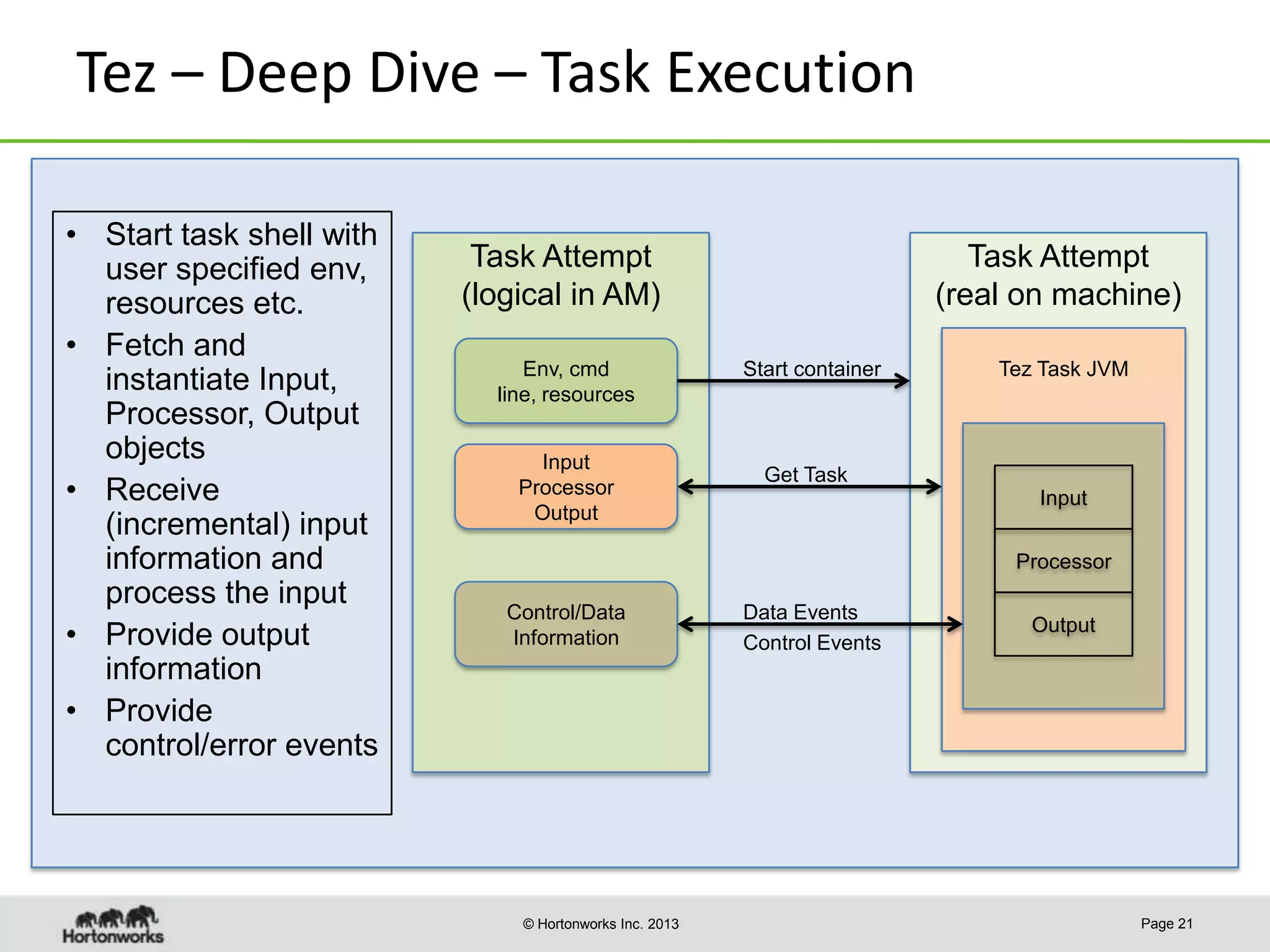Click the 'Get Task' arrow label

[806, 474]
